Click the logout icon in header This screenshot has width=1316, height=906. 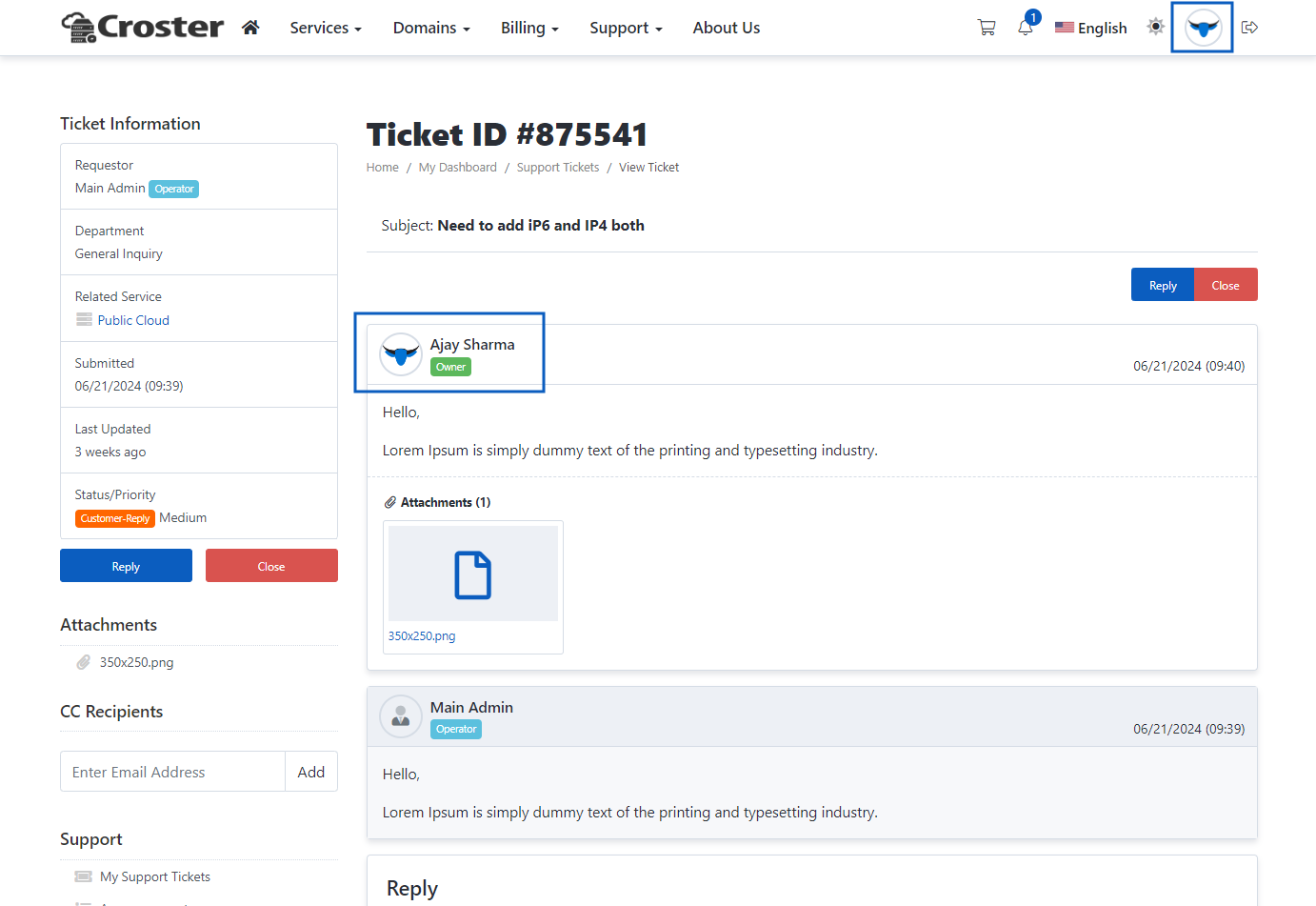point(1250,28)
